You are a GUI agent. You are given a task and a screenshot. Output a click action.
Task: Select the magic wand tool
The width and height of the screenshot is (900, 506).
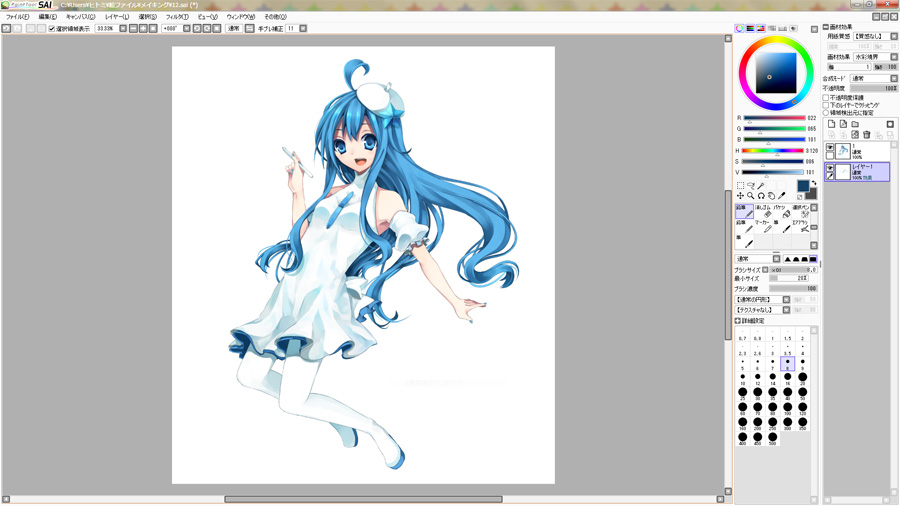(x=761, y=185)
